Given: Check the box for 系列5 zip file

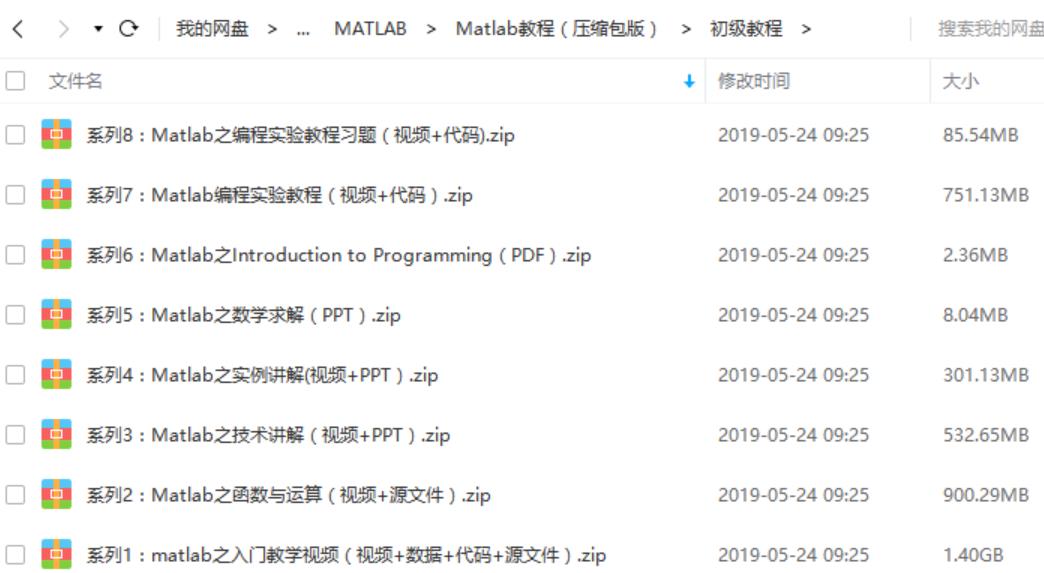Looking at the screenshot, I should pyautogui.click(x=15, y=315).
